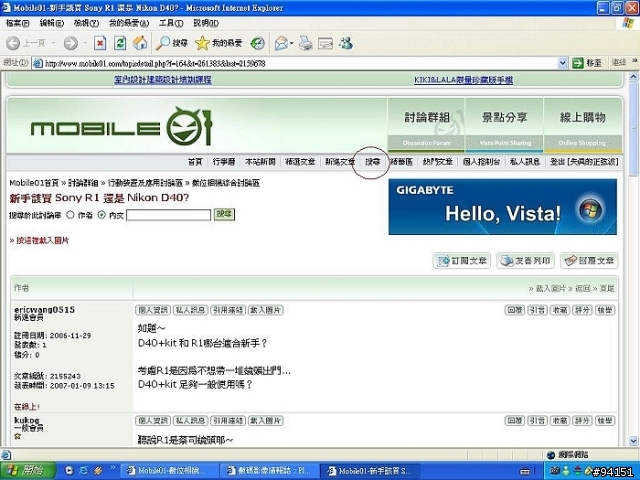Select the 作者 radio button
Image resolution: width=640 pixels, height=480 pixels.
70,215
